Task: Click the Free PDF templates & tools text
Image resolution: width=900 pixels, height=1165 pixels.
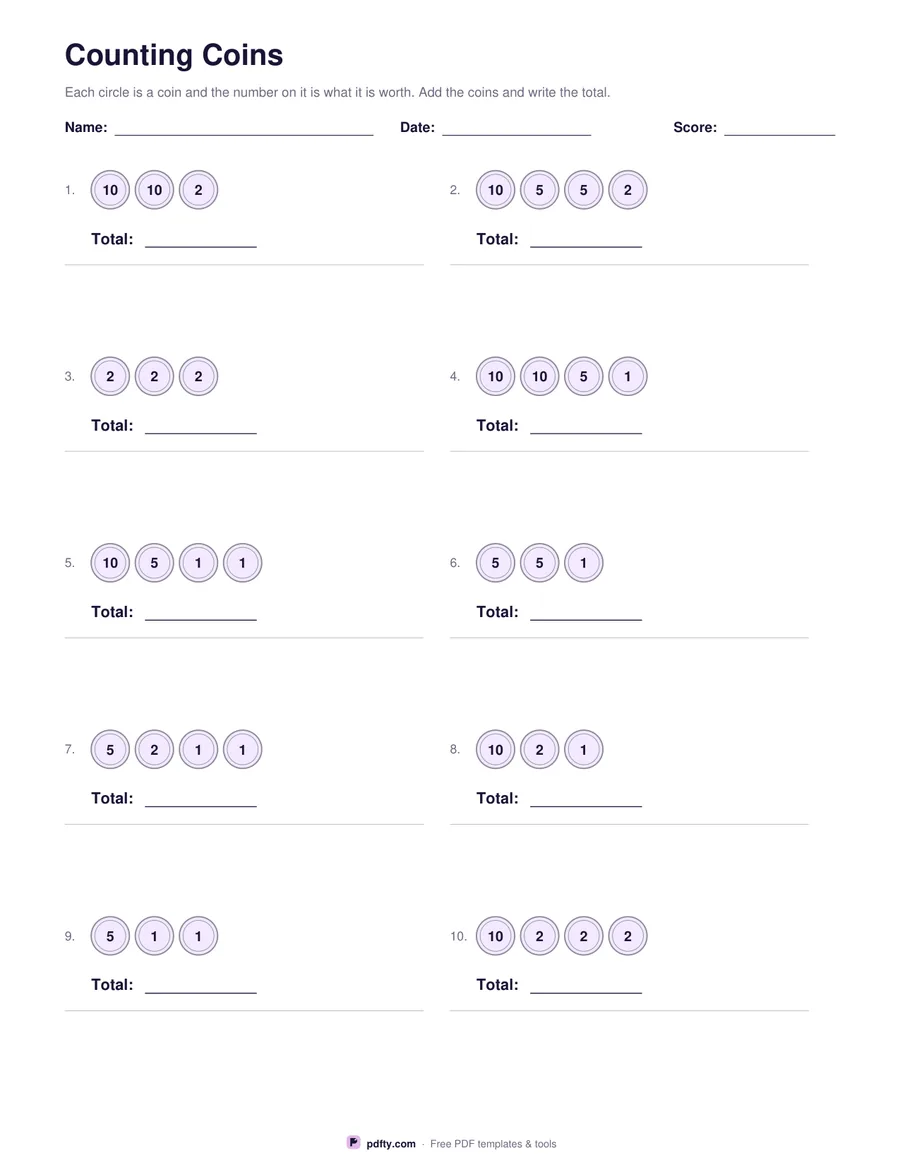Action: (x=493, y=1143)
